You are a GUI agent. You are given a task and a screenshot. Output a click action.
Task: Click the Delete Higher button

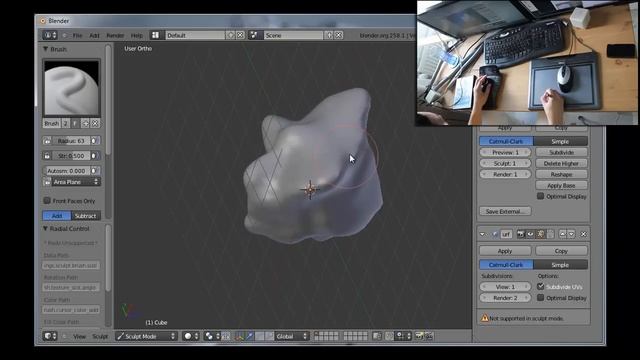(562, 163)
